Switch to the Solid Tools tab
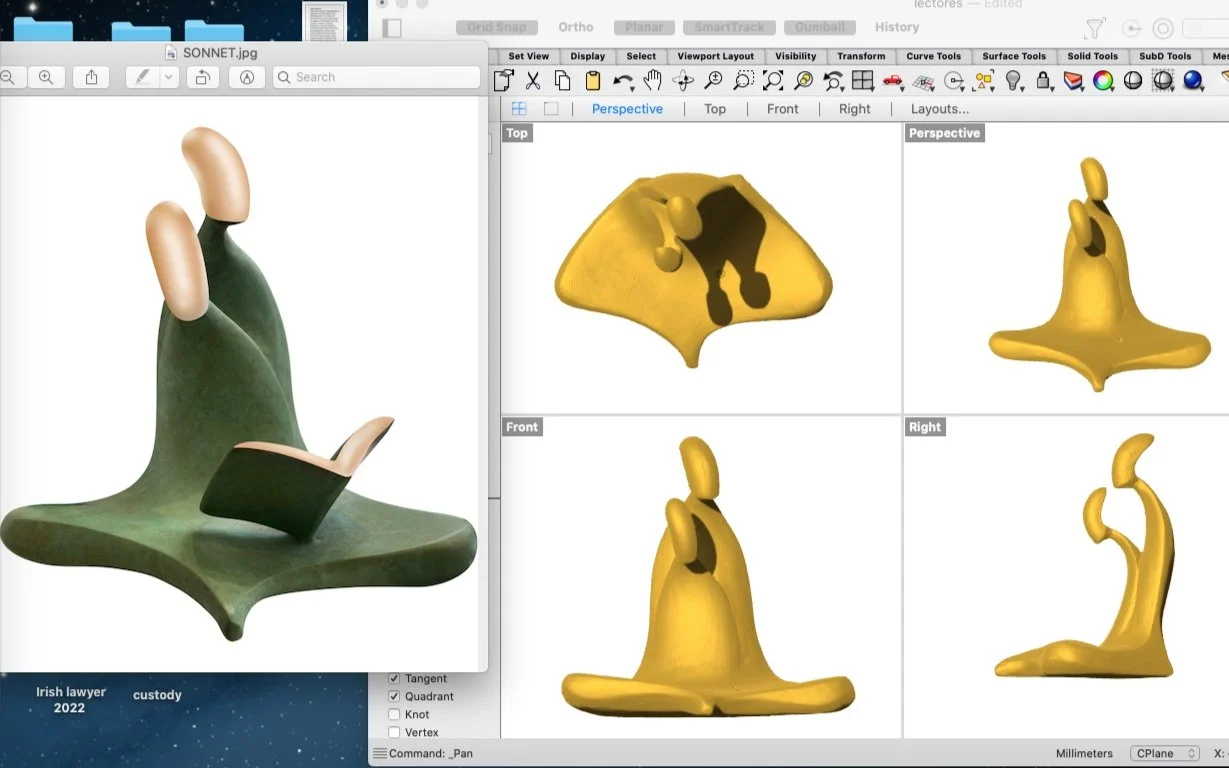 point(1092,56)
